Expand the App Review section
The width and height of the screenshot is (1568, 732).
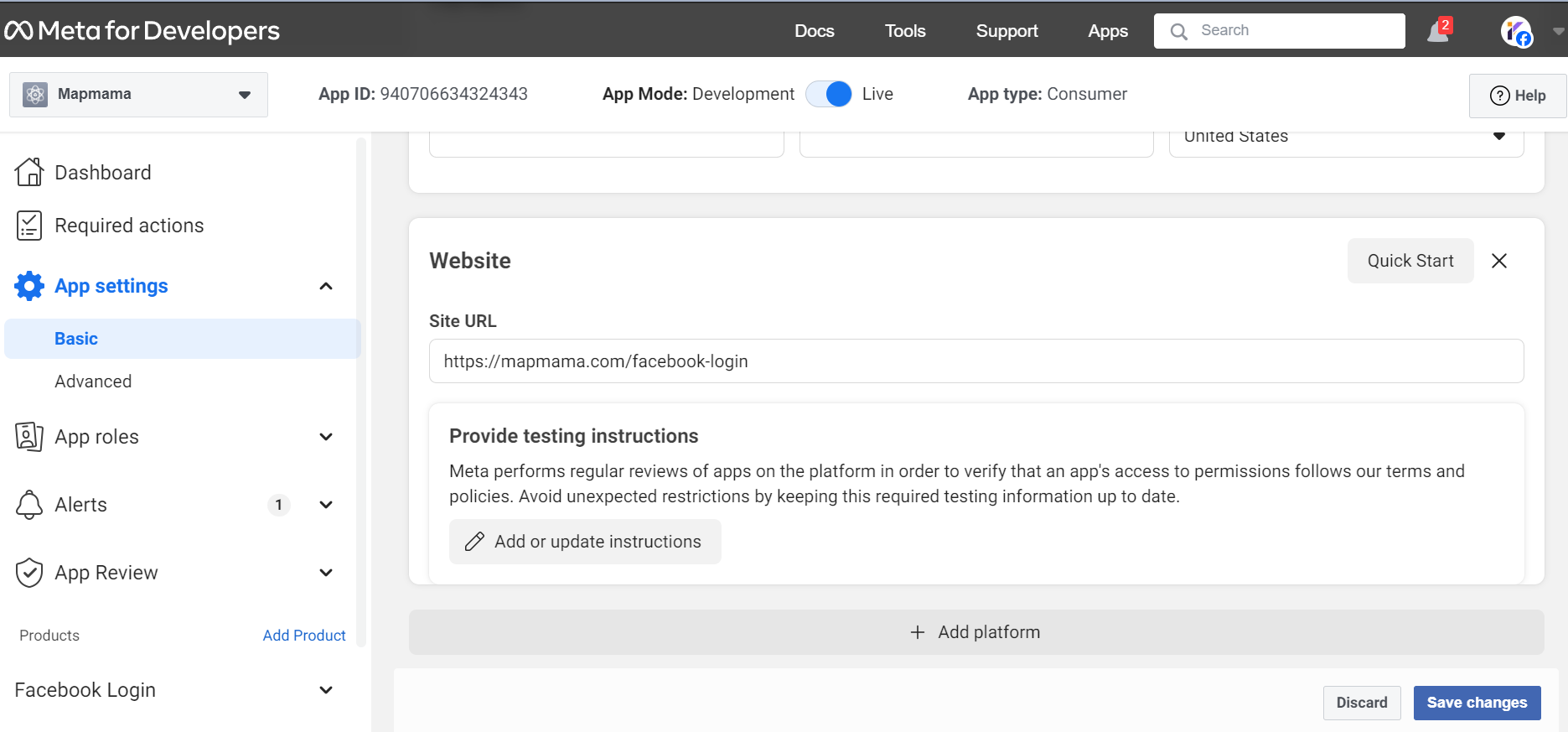pyautogui.click(x=326, y=573)
